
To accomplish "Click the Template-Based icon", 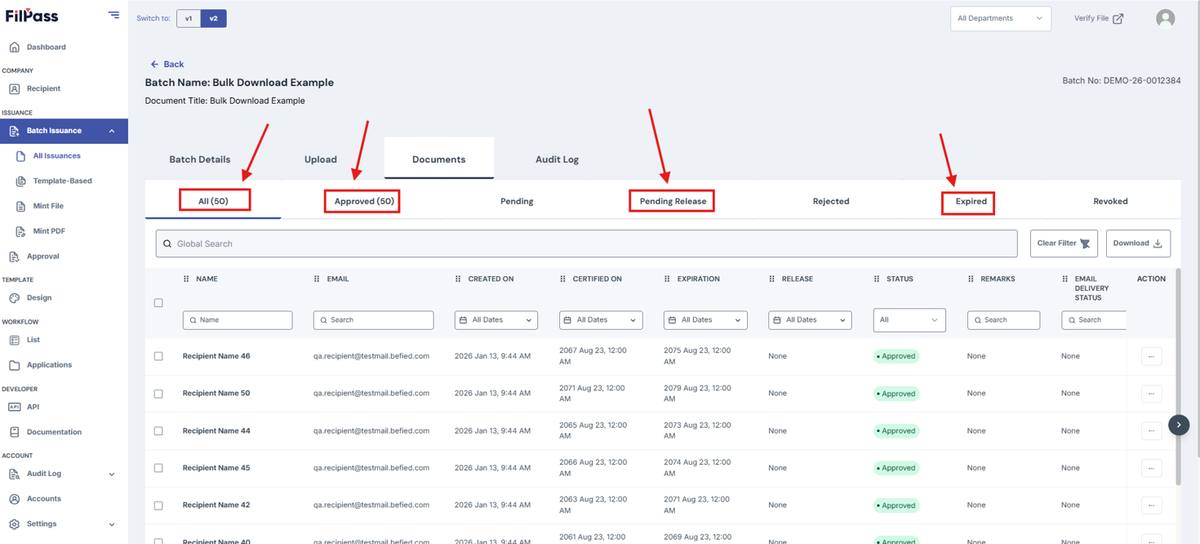I will tap(21, 181).
